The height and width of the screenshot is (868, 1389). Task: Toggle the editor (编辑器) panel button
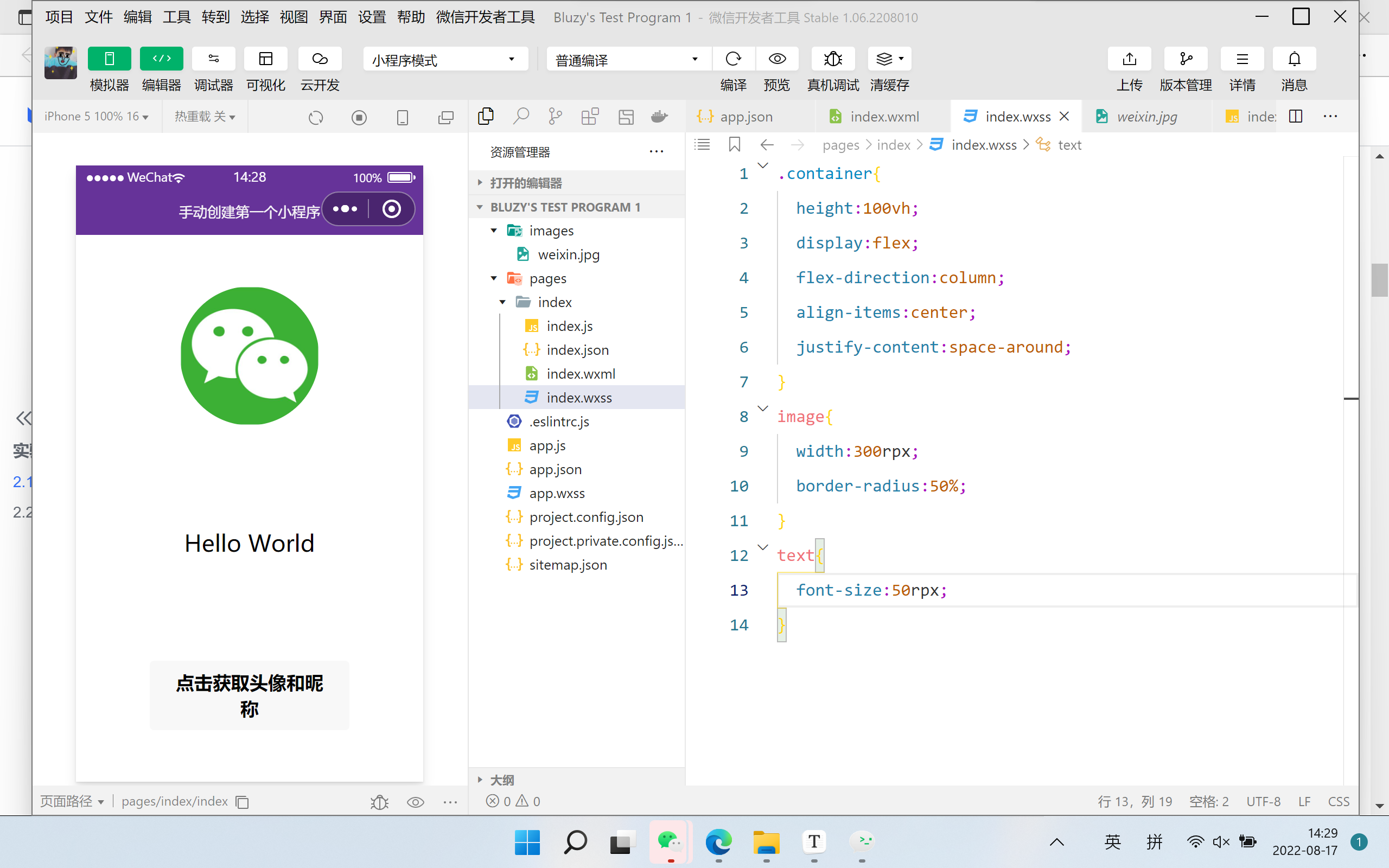click(x=161, y=59)
